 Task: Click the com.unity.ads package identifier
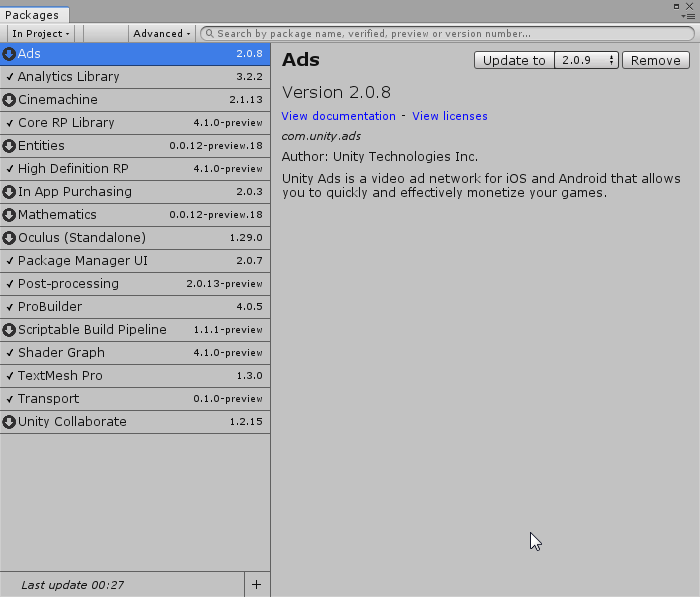[x=321, y=136]
